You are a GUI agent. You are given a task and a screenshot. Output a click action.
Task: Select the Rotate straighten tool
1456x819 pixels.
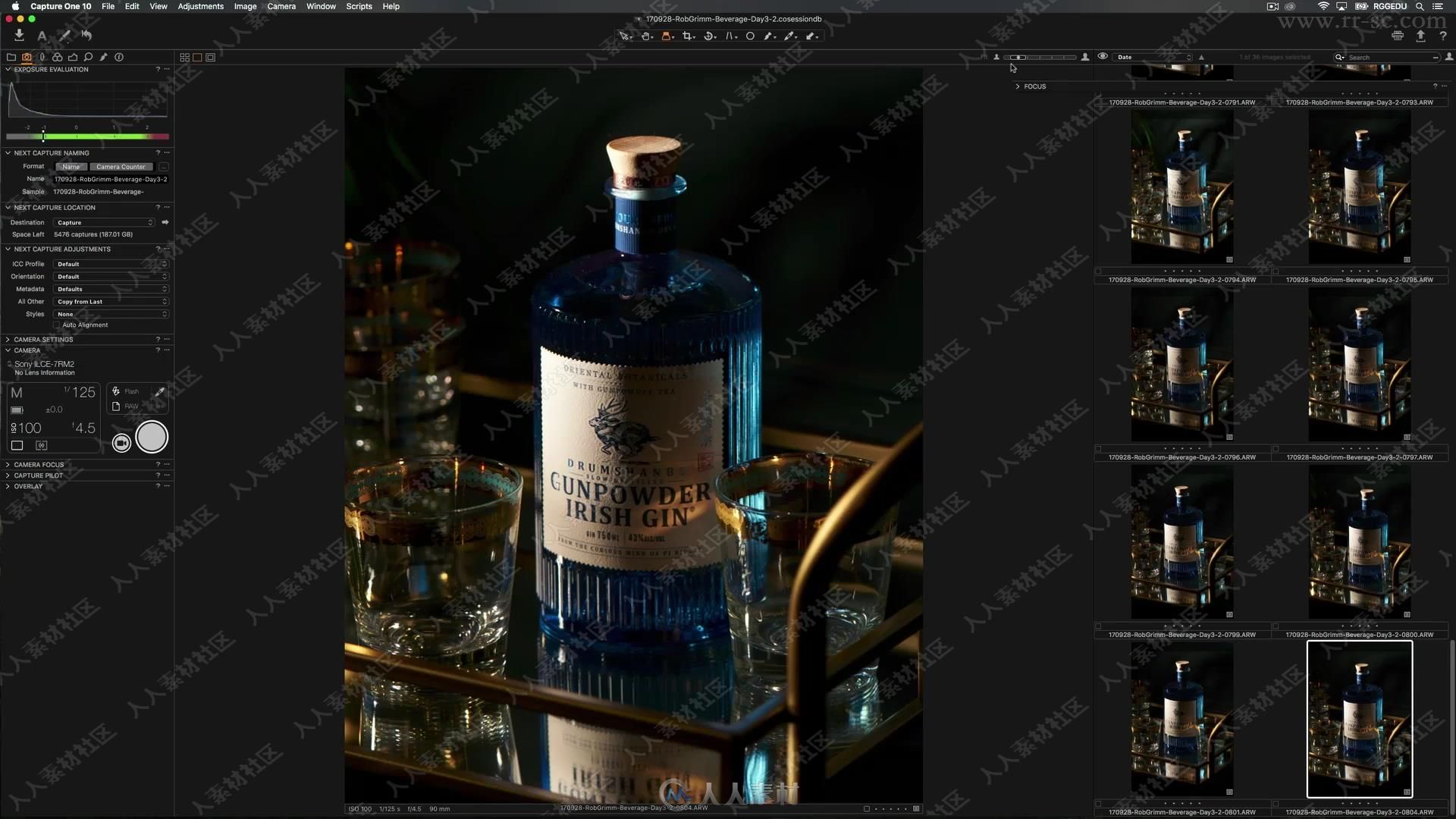(710, 36)
